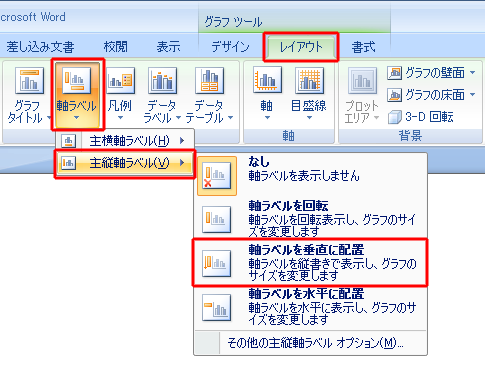The width and height of the screenshot is (485, 380).
Task: Switch to the デザイン tab
Action: pos(231,47)
